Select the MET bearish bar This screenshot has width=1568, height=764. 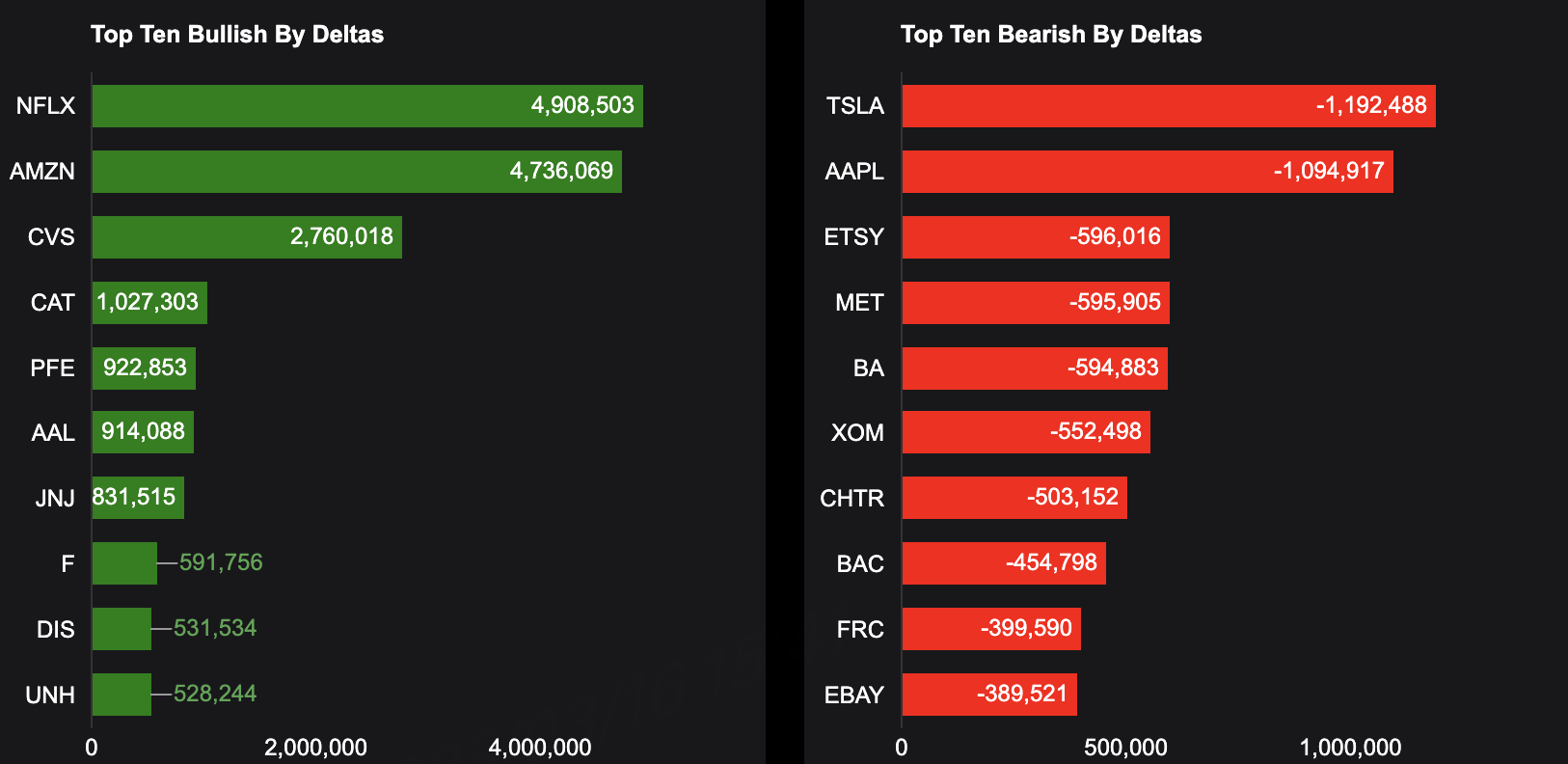tap(1035, 303)
